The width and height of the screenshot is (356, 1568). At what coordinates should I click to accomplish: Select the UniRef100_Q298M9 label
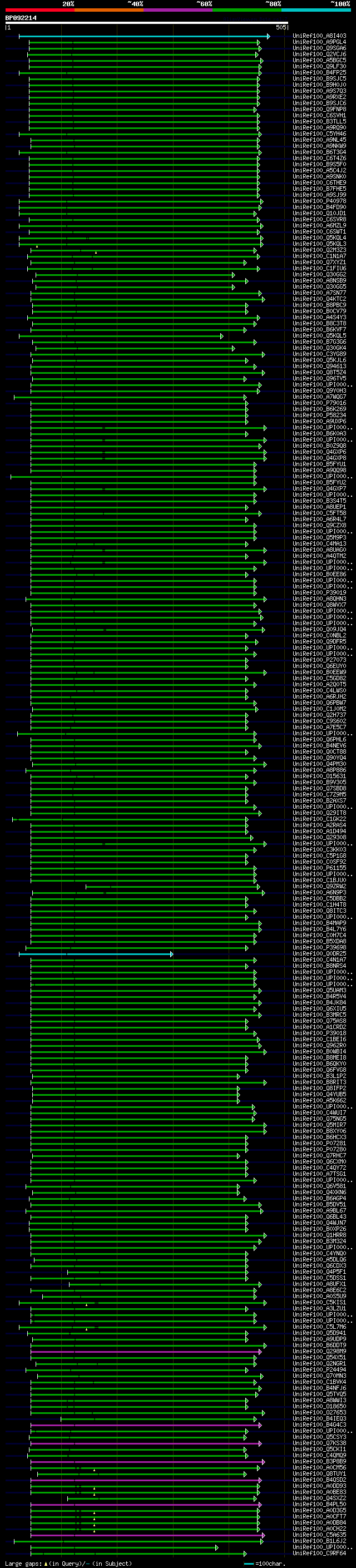click(x=319, y=1351)
